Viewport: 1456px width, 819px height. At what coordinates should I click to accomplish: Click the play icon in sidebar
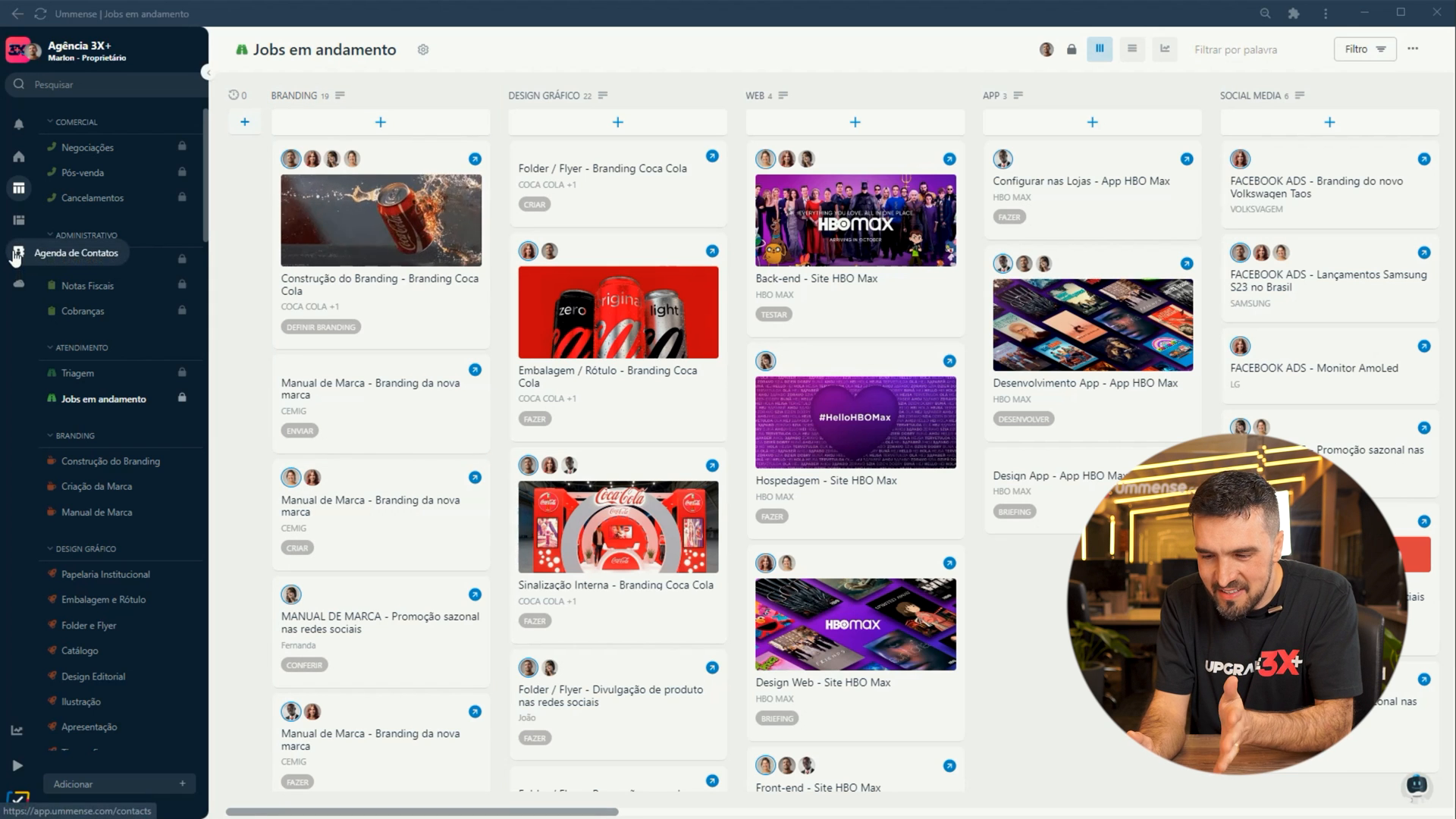pyautogui.click(x=17, y=766)
